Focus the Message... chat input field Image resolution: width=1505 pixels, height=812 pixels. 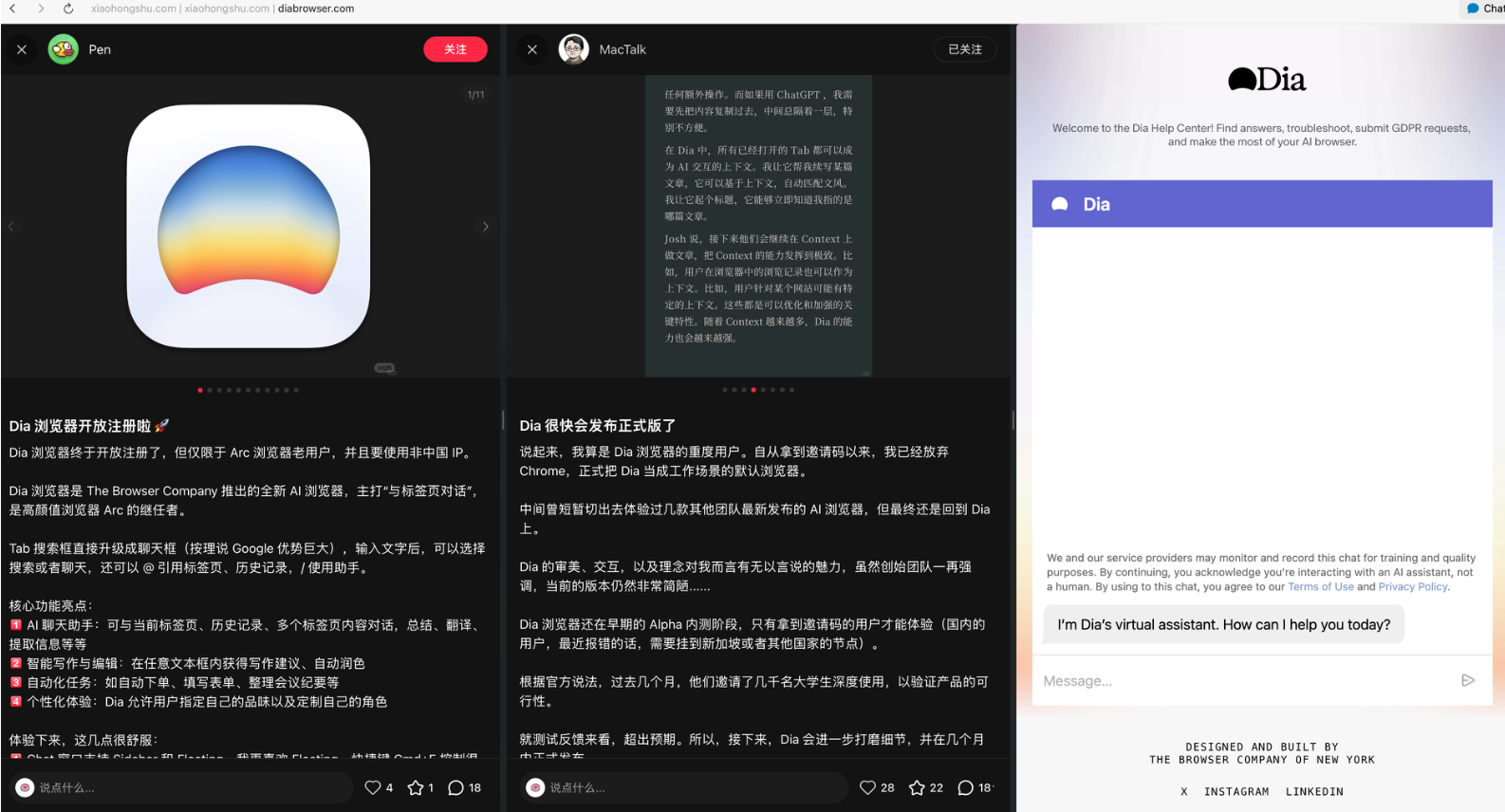click(x=1247, y=680)
